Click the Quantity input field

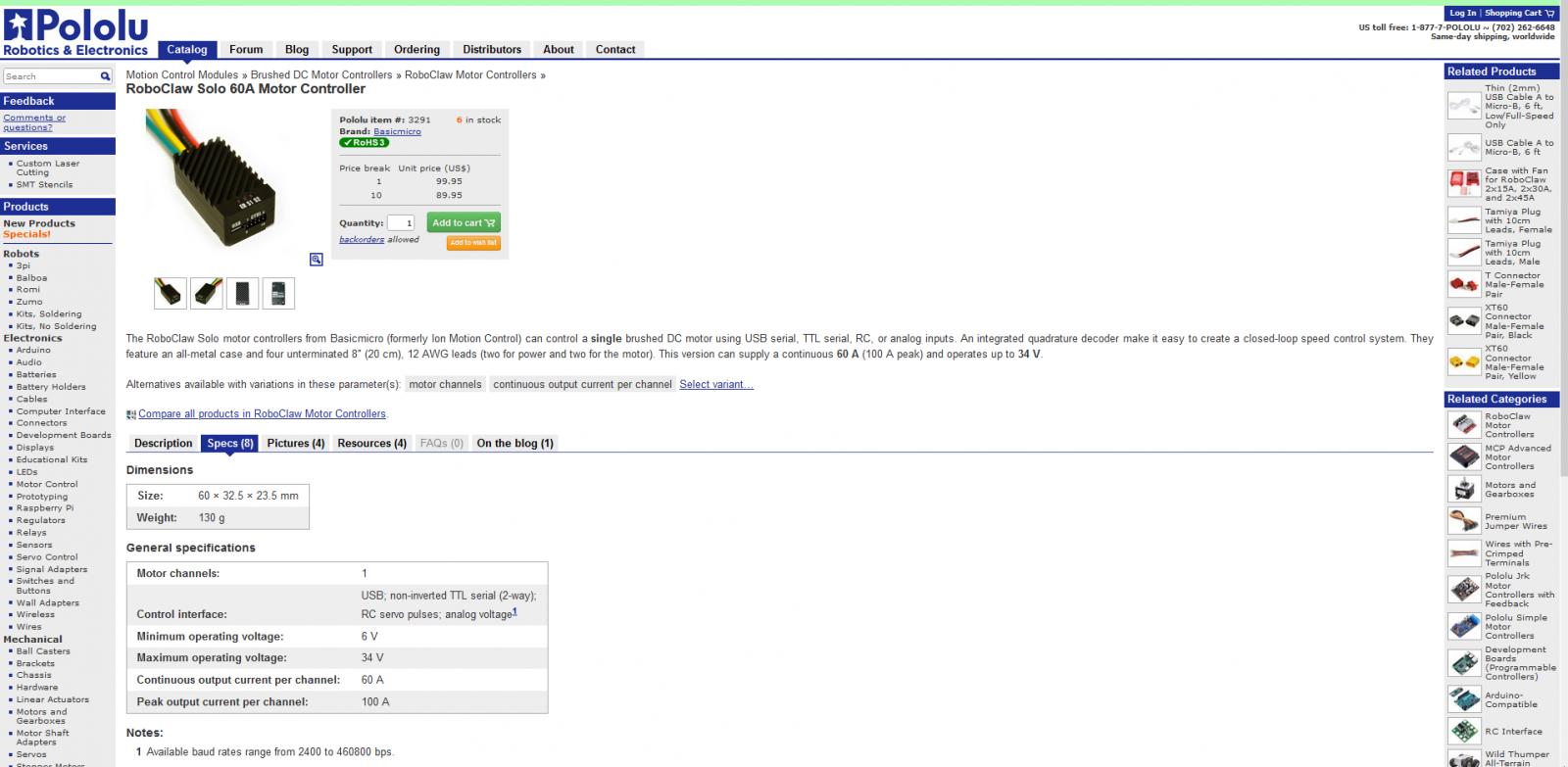pos(401,223)
